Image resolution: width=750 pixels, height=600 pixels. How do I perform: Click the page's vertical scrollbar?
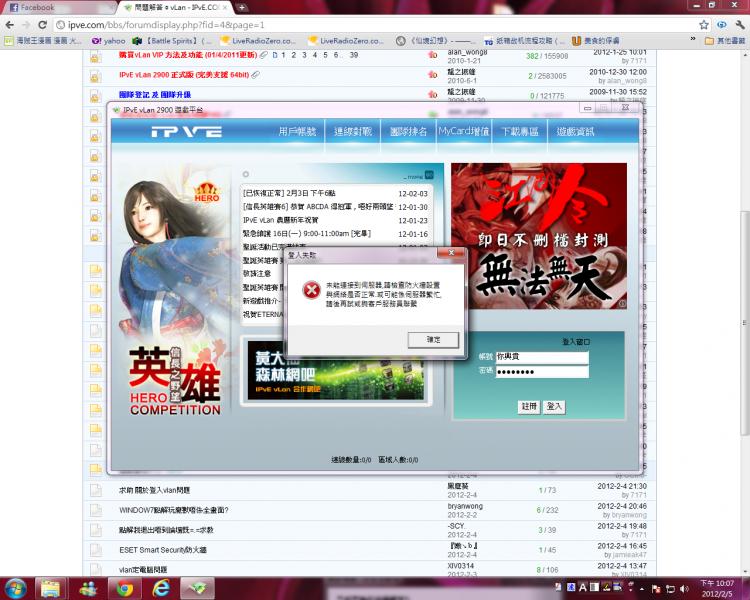click(x=745, y=323)
